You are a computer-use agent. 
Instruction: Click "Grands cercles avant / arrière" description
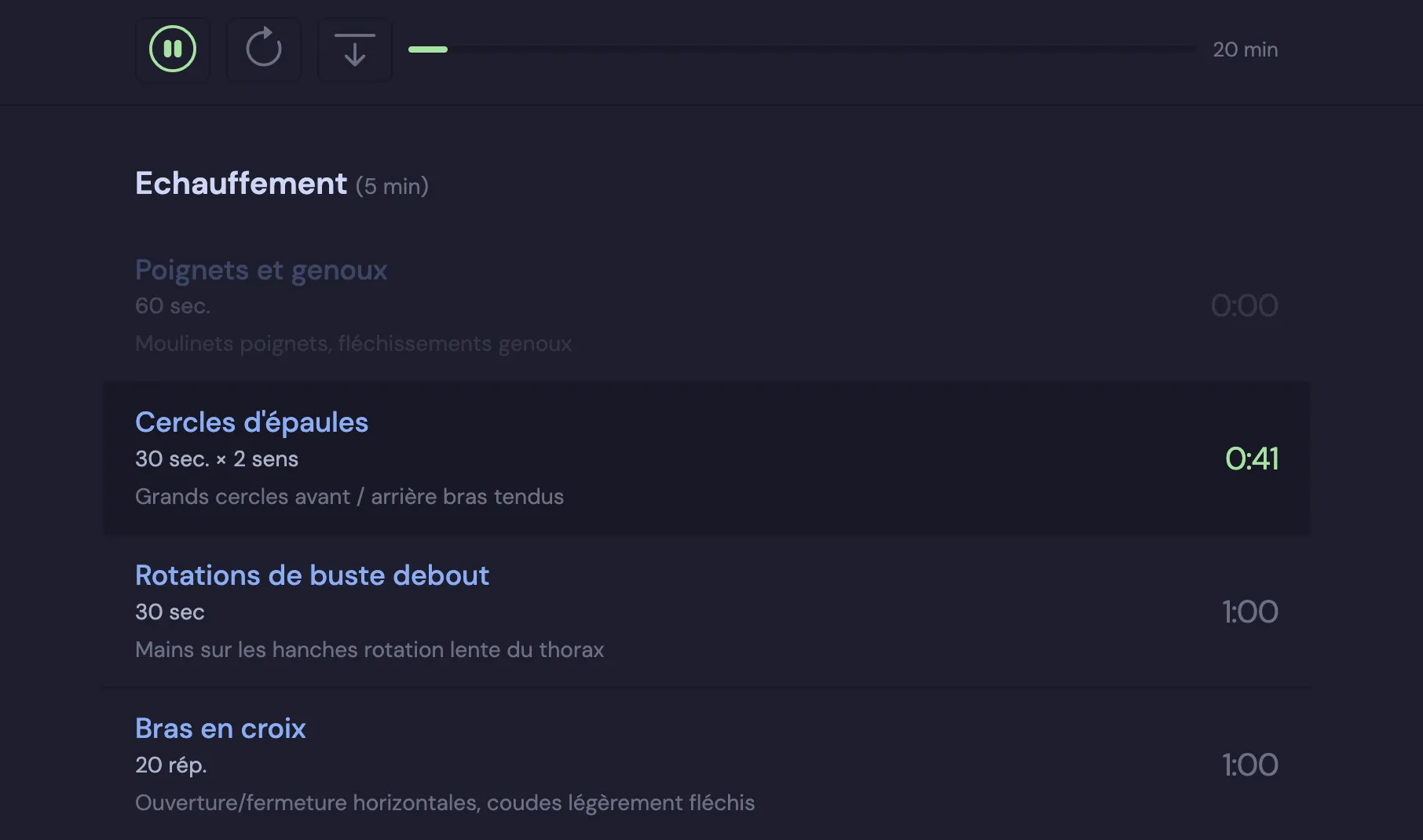[349, 497]
